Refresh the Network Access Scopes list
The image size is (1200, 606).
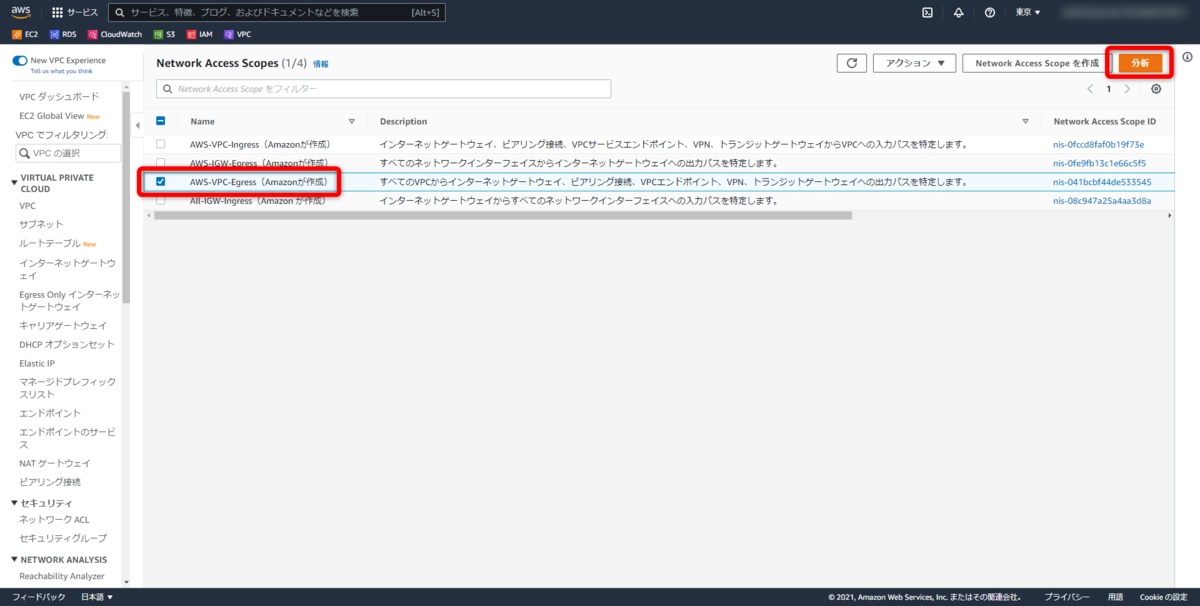tap(851, 63)
